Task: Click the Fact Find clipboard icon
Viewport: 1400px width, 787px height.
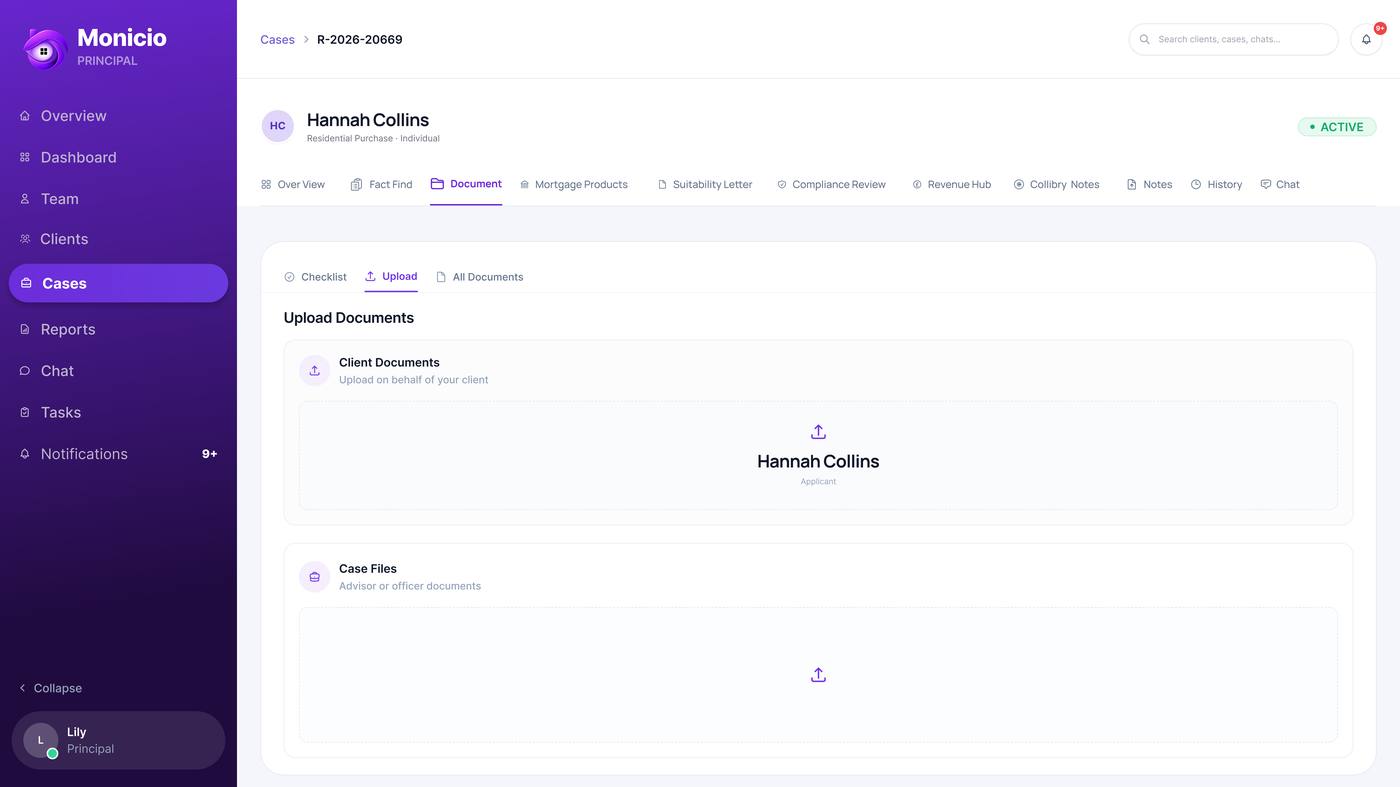Action: click(x=356, y=184)
